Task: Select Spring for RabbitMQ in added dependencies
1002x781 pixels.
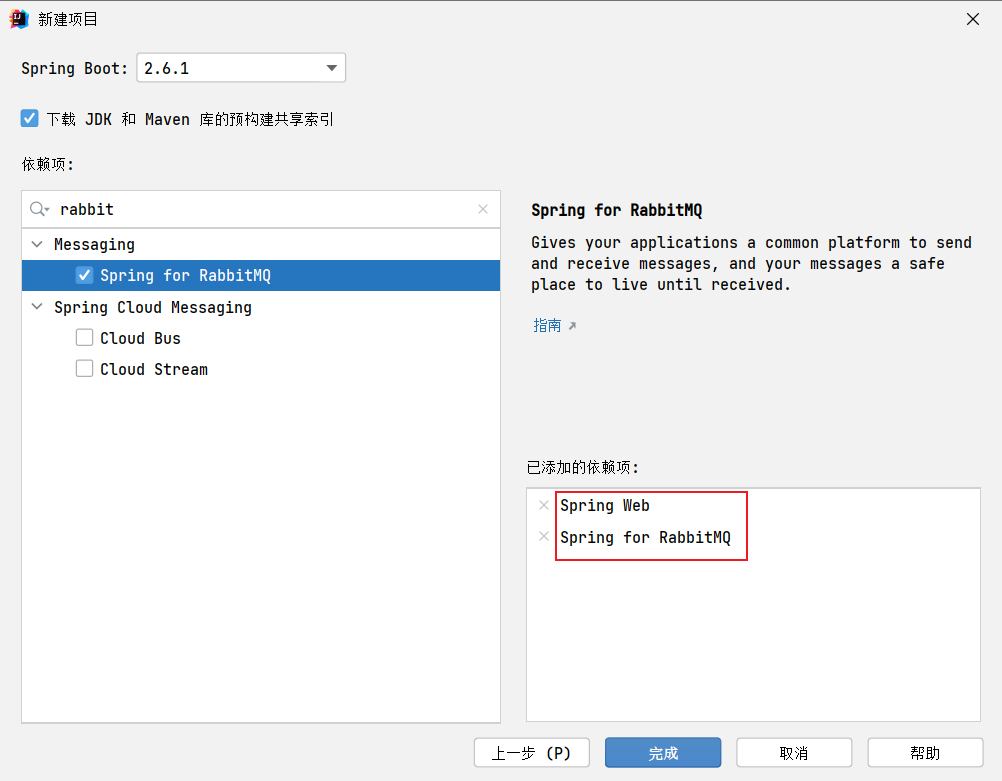Action: point(645,537)
